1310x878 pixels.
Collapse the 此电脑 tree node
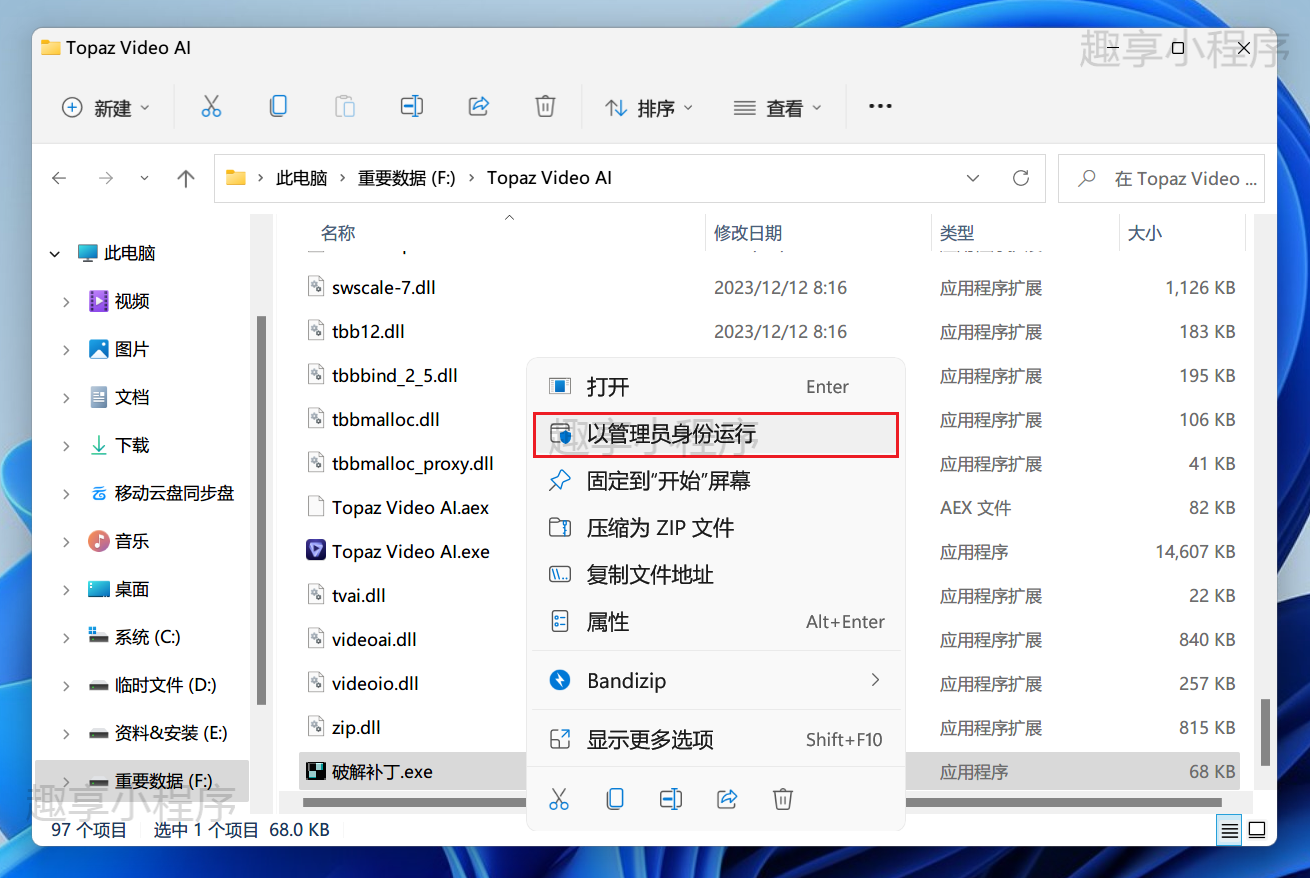pos(55,254)
